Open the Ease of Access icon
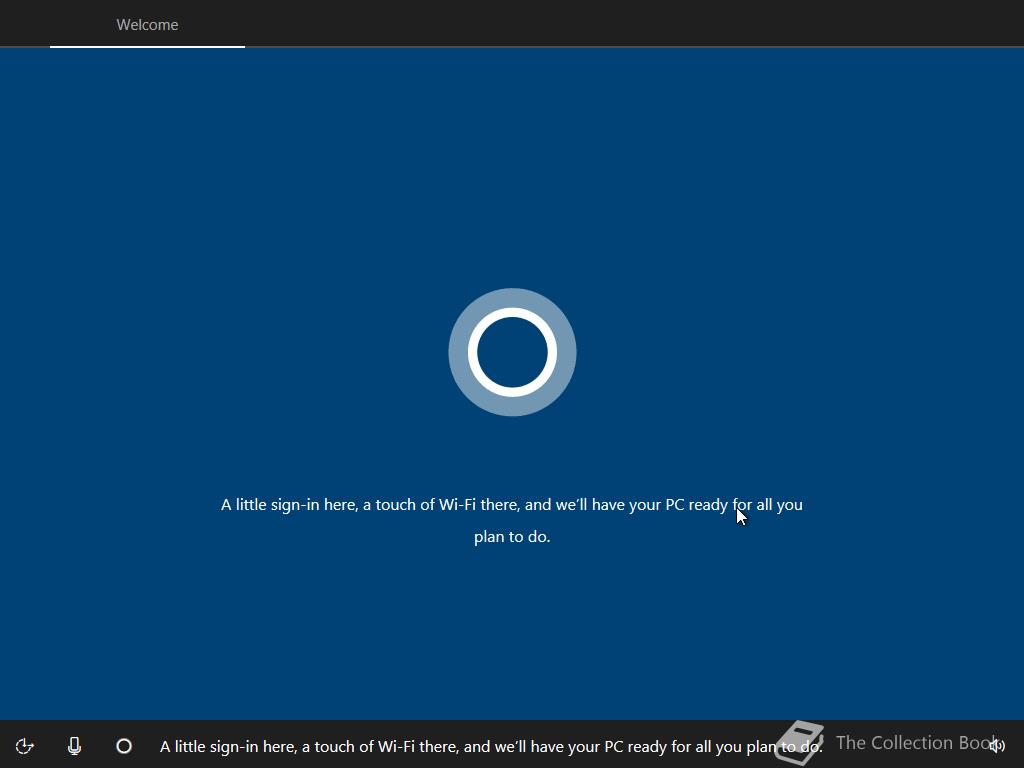The image size is (1024, 768). pyautogui.click(x=25, y=746)
